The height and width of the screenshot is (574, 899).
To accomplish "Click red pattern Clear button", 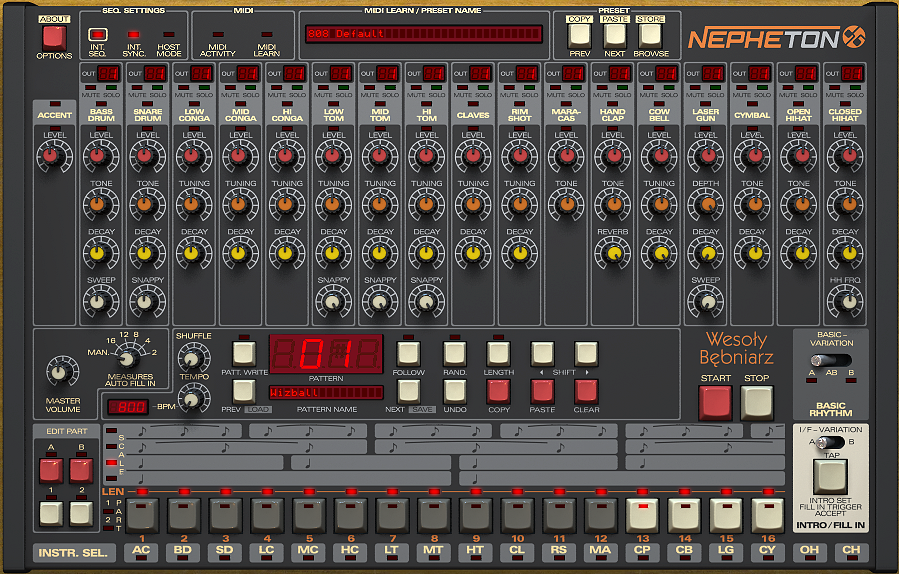I will [586, 391].
